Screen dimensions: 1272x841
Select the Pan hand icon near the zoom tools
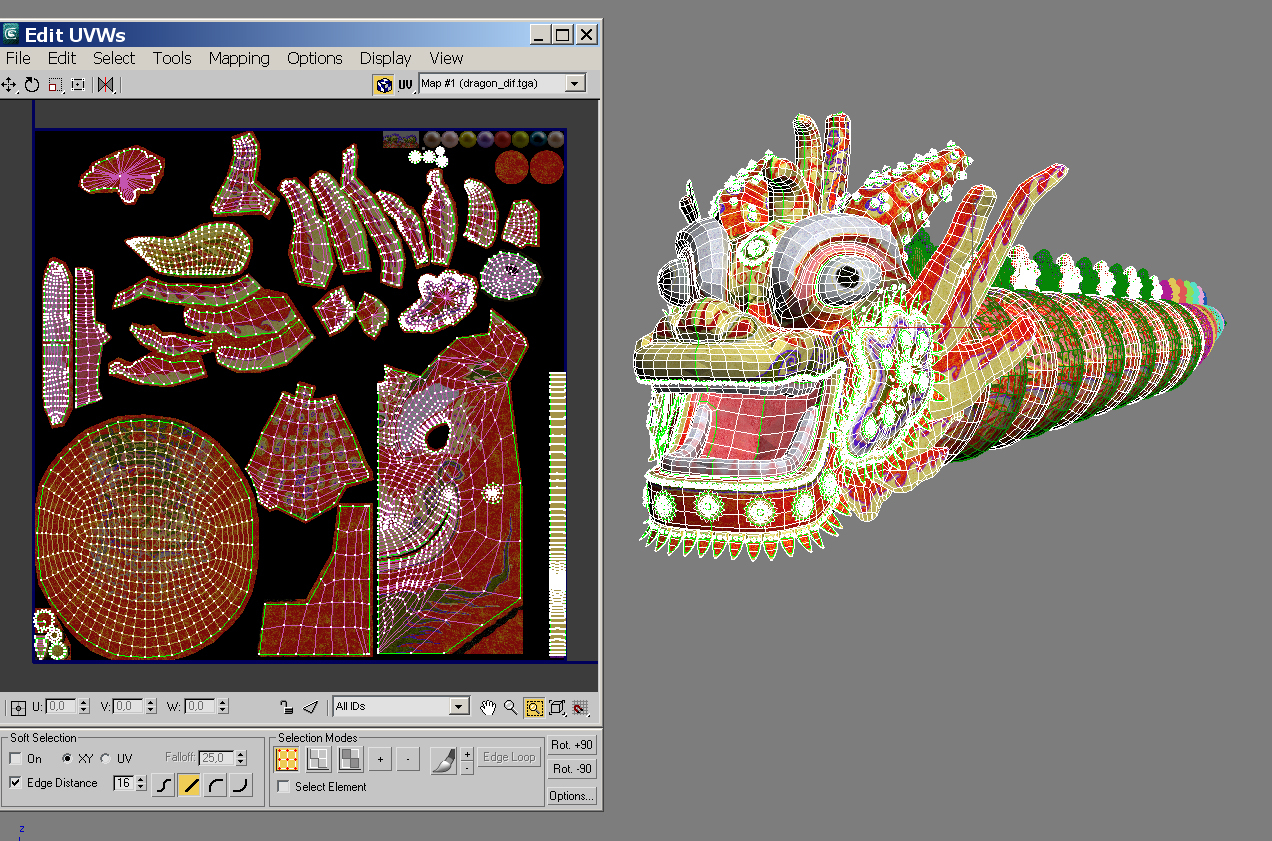click(x=488, y=707)
